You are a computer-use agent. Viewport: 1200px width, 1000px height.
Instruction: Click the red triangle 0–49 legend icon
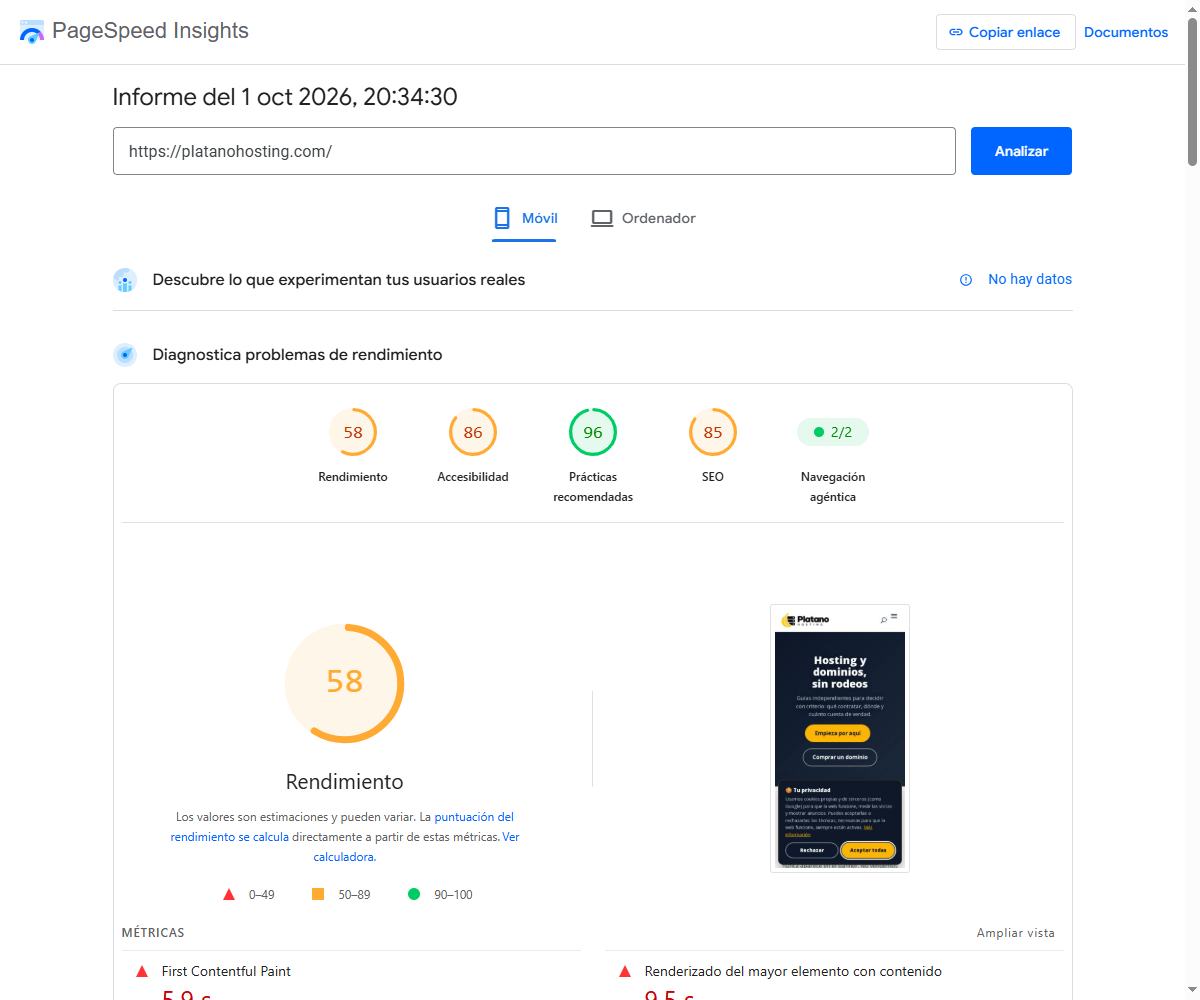coord(229,894)
